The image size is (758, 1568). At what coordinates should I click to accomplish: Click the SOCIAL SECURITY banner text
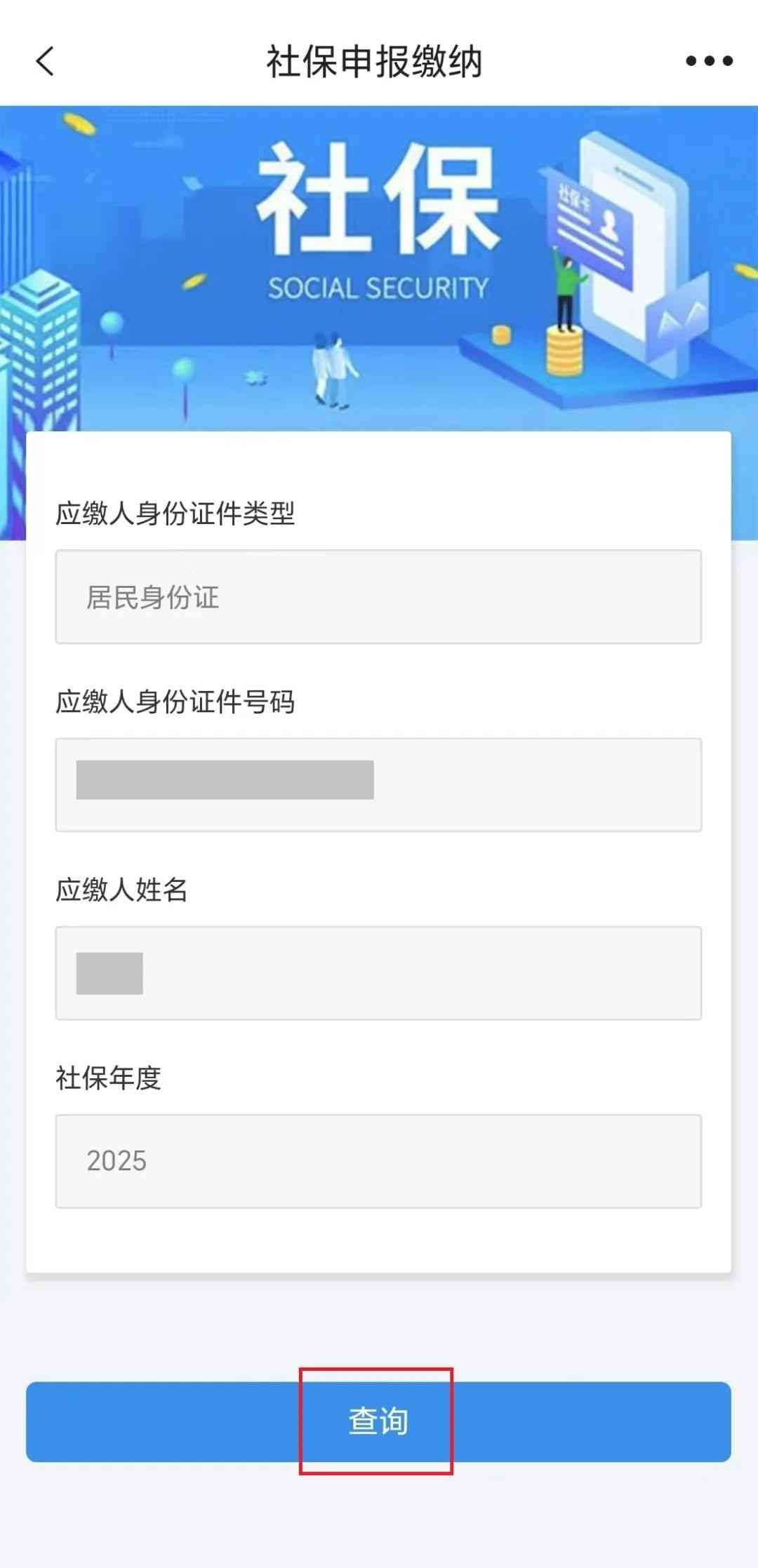[378, 288]
